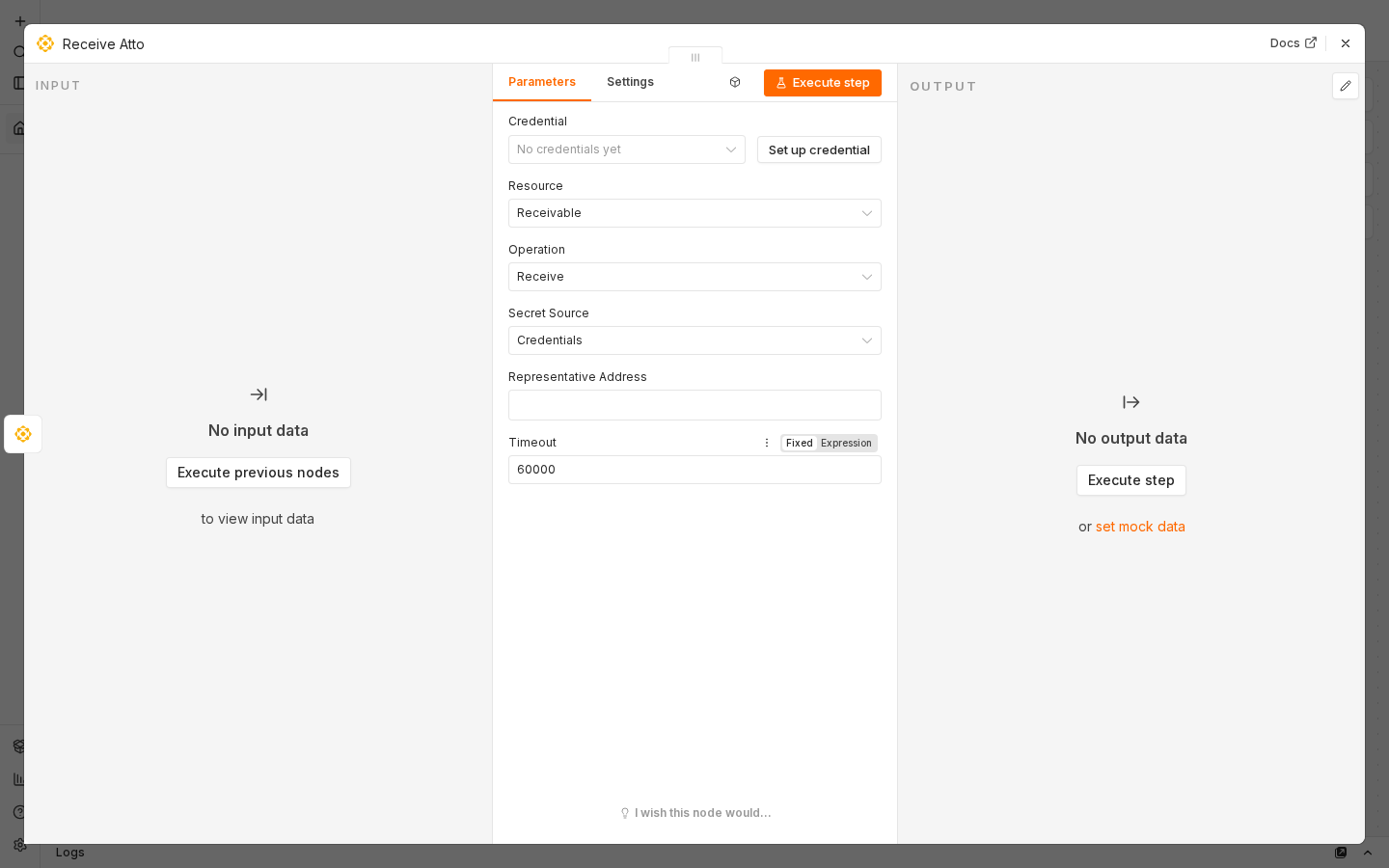Click the cube icon beside the Settings tab

[735, 83]
